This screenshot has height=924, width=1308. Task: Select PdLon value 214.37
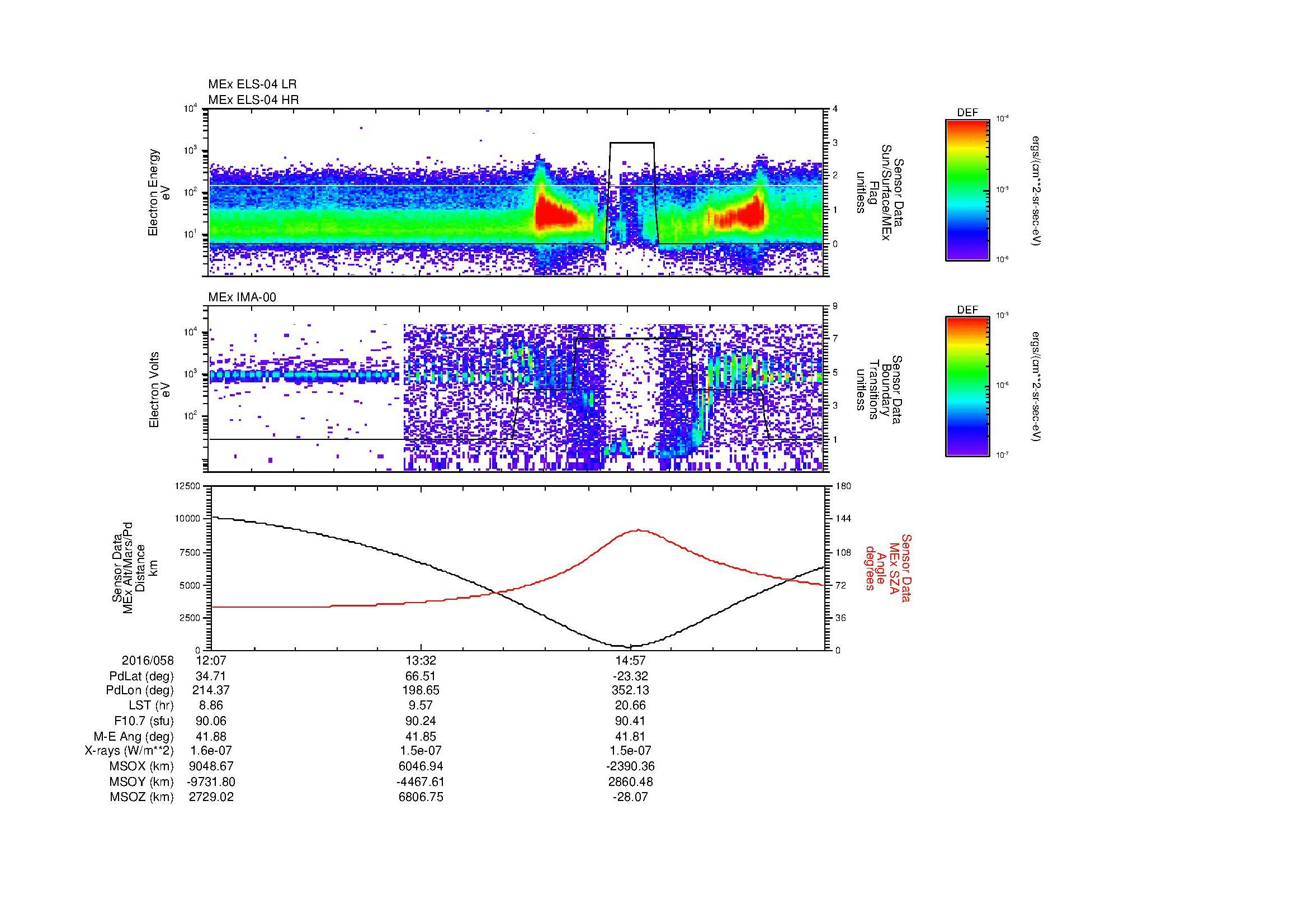[211, 690]
